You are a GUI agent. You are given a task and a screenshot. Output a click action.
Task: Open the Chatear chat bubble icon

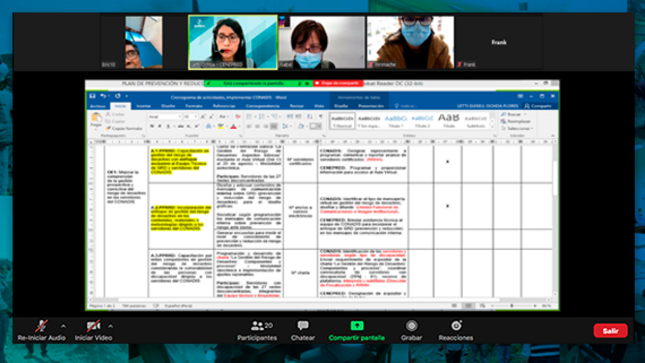(x=303, y=326)
